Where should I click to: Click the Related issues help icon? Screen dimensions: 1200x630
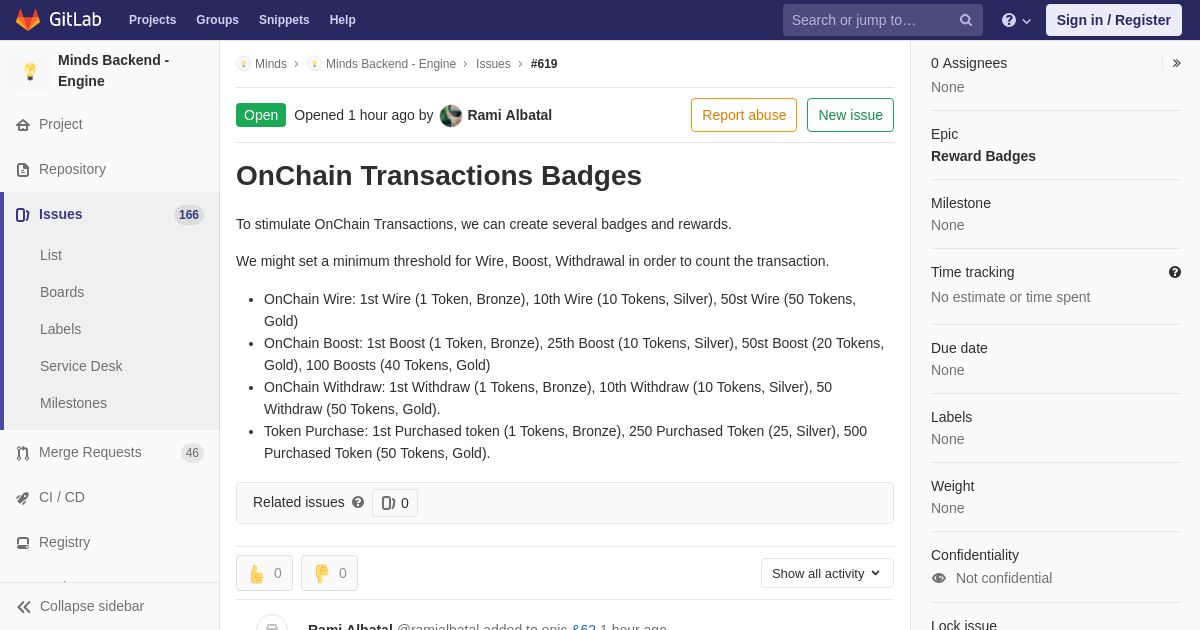pos(358,502)
